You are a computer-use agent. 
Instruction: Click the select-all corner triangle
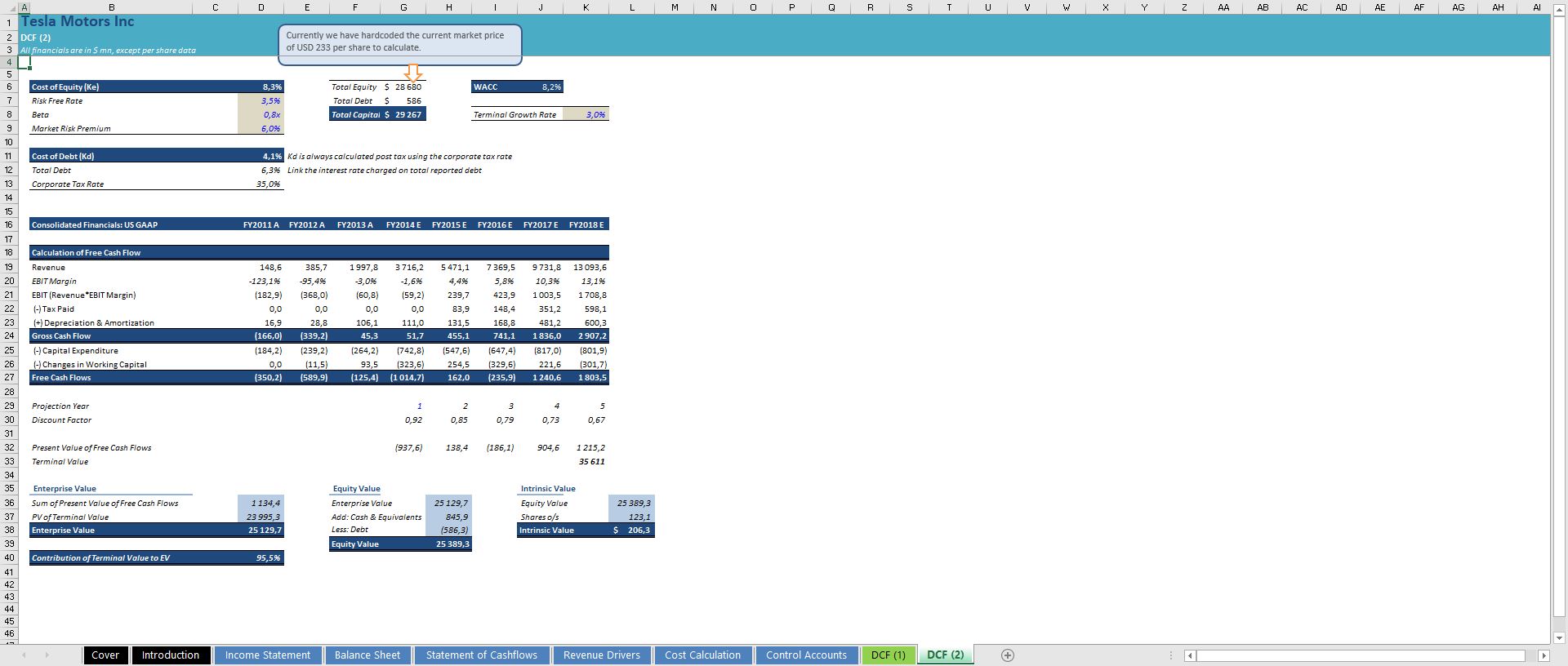pyautogui.click(x=9, y=7)
